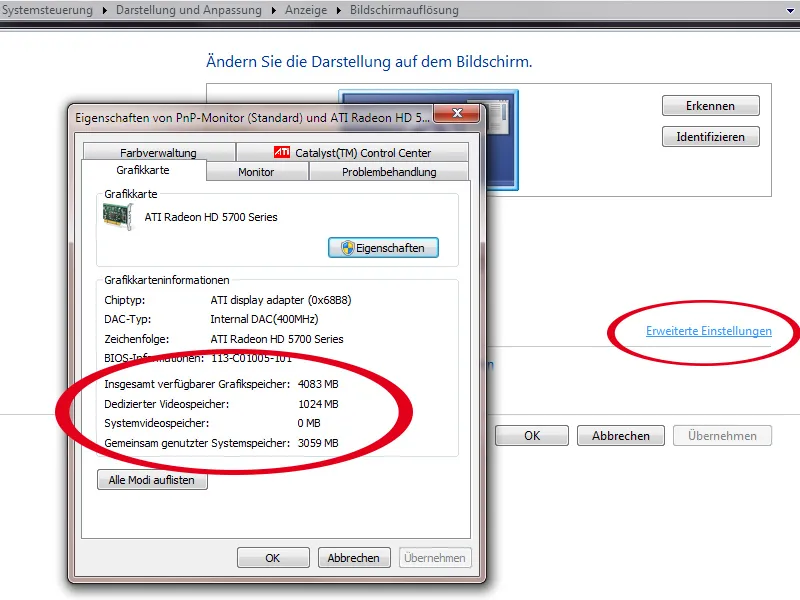Click the 4083 MB Grafikspeicher value
The height and width of the screenshot is (600, 800).
(318, 384)
